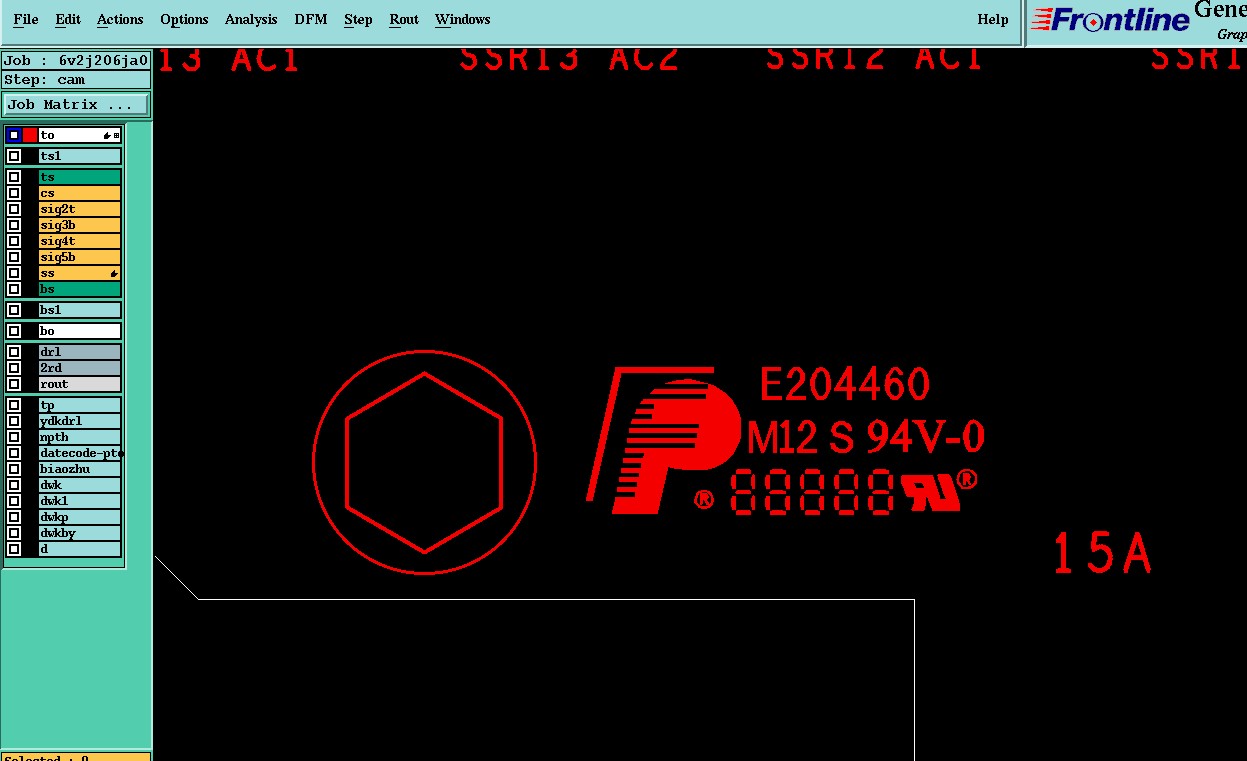Click the bs layer name
Screen dimensions: 1247x761
tap(80, 289)
